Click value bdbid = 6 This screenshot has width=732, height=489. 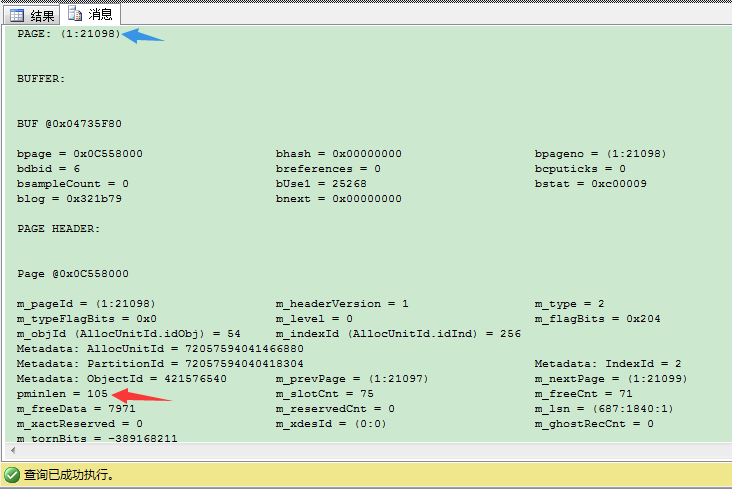[49, 169]
